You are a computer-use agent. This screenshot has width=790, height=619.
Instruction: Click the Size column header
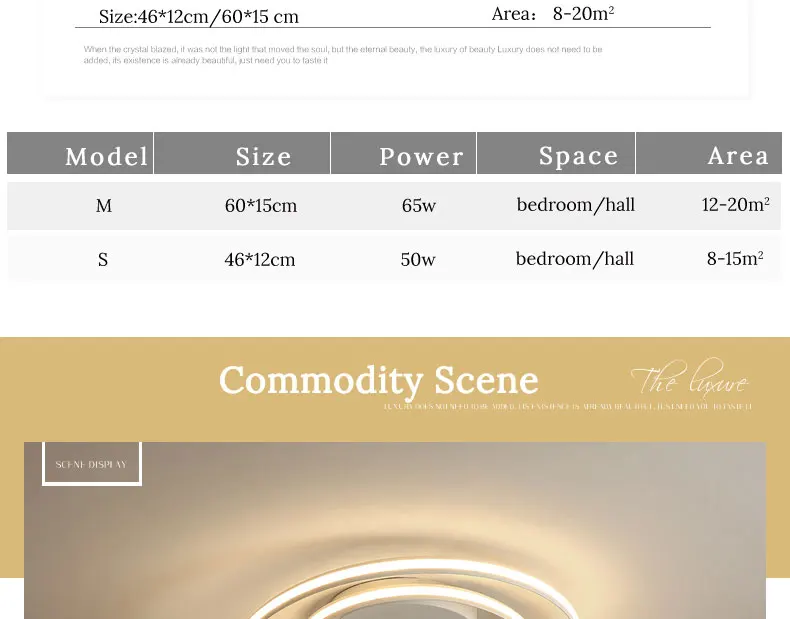(263, 156)
